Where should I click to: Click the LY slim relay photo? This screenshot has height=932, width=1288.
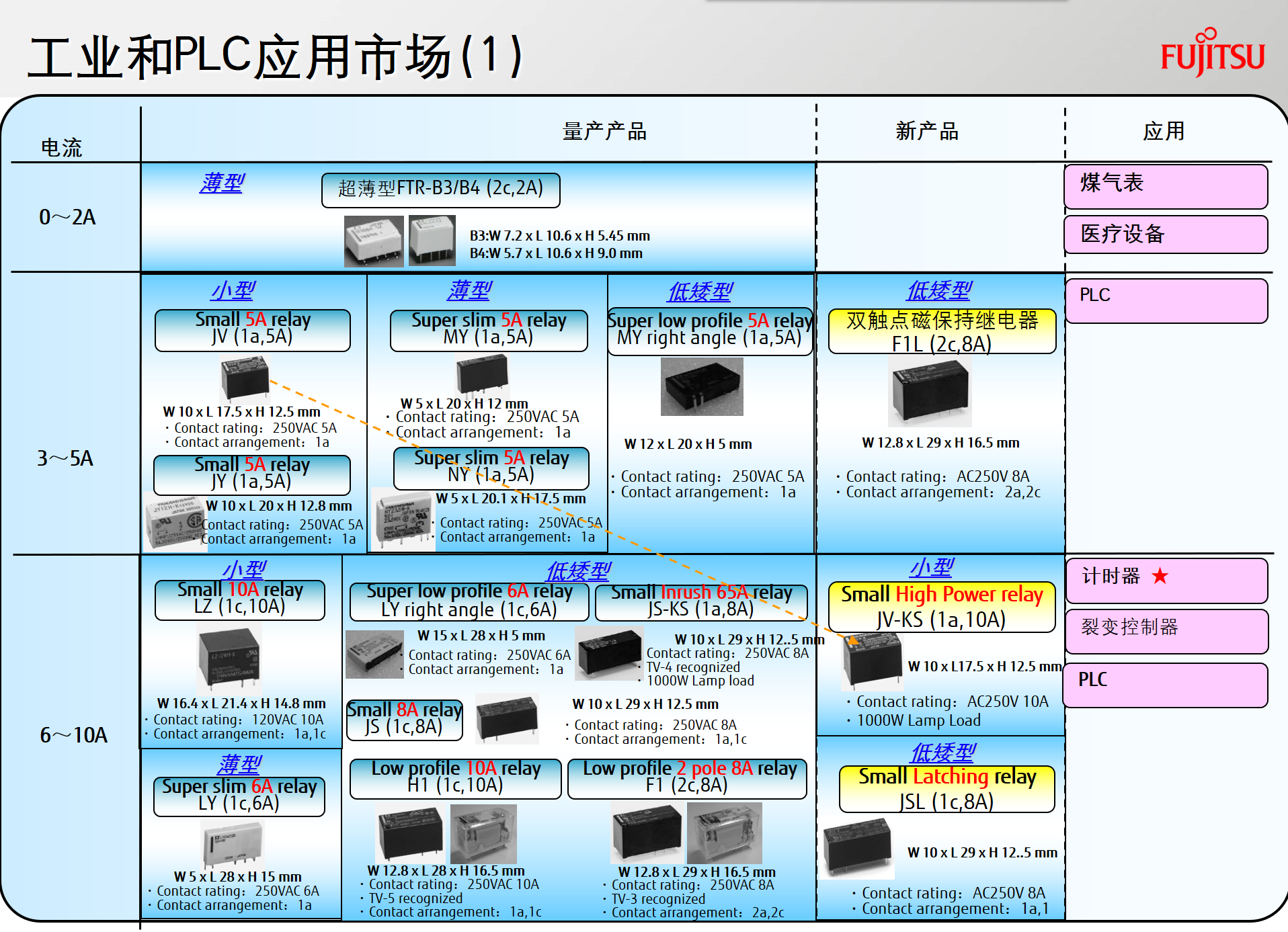(233, 844)
